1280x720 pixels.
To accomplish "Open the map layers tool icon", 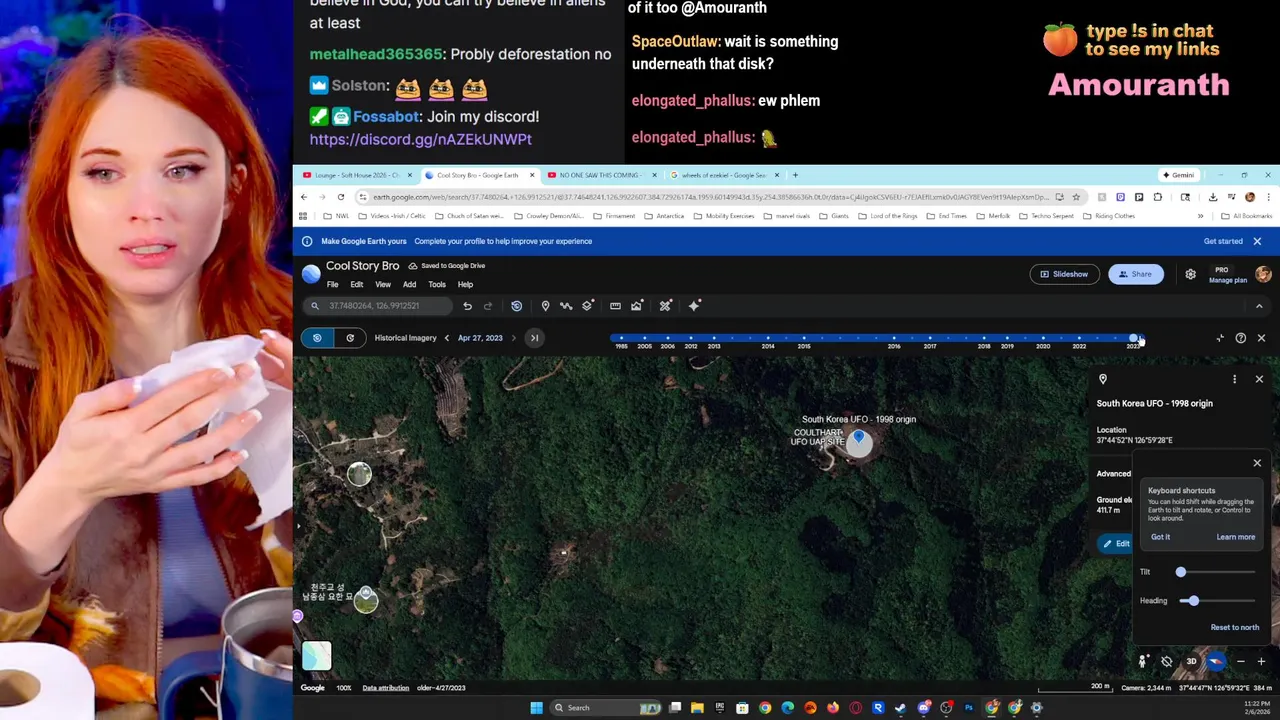I will [x=588, y=306].
